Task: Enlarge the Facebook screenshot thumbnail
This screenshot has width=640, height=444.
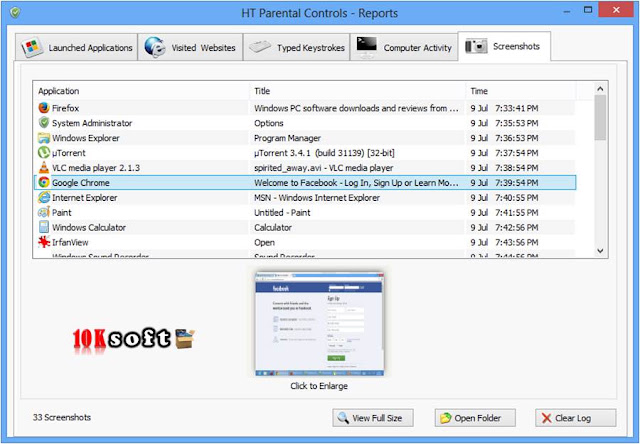Action: tap(319, 323)
